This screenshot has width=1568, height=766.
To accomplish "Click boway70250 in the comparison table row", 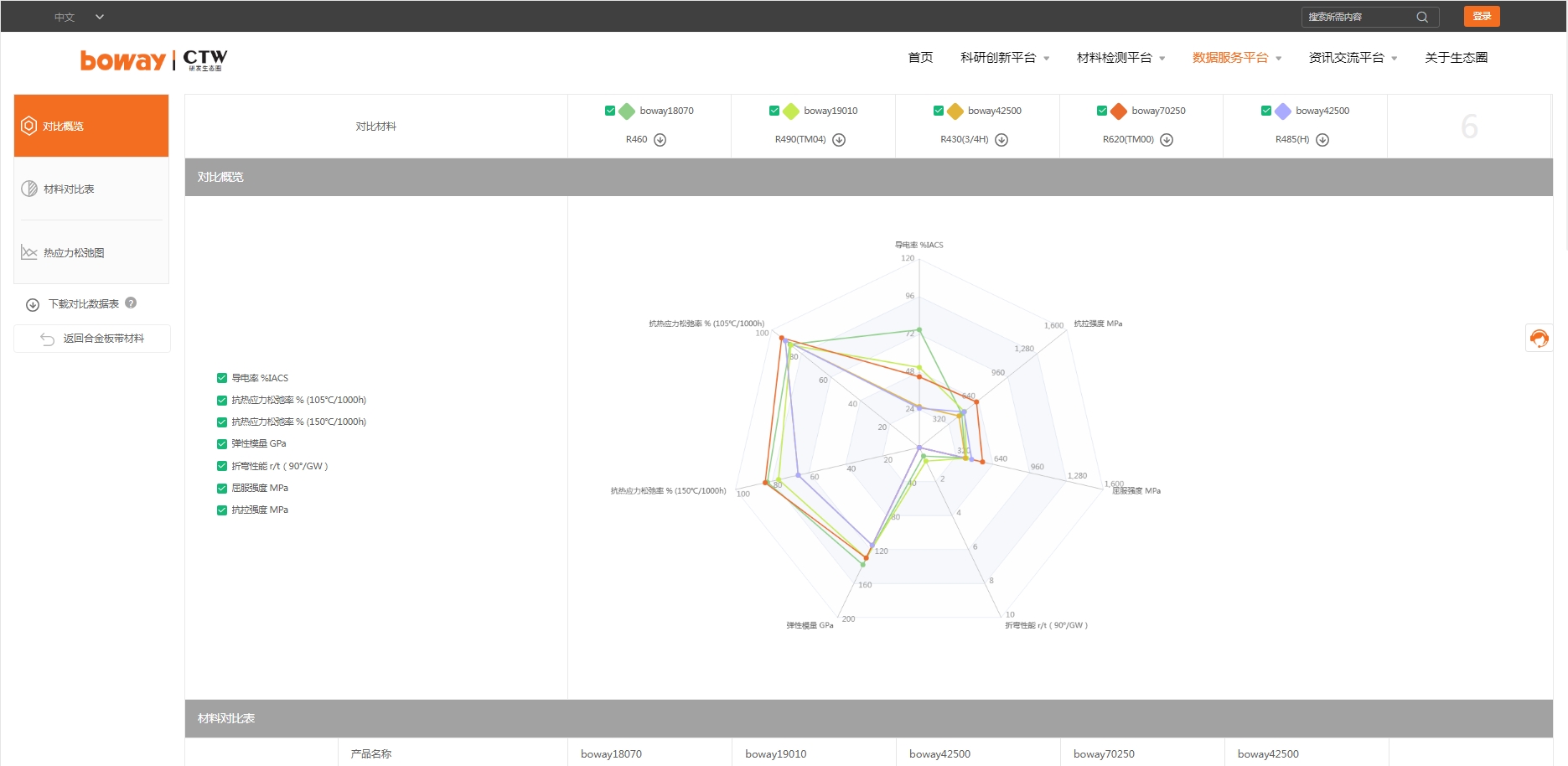I will click(1104, 753).
